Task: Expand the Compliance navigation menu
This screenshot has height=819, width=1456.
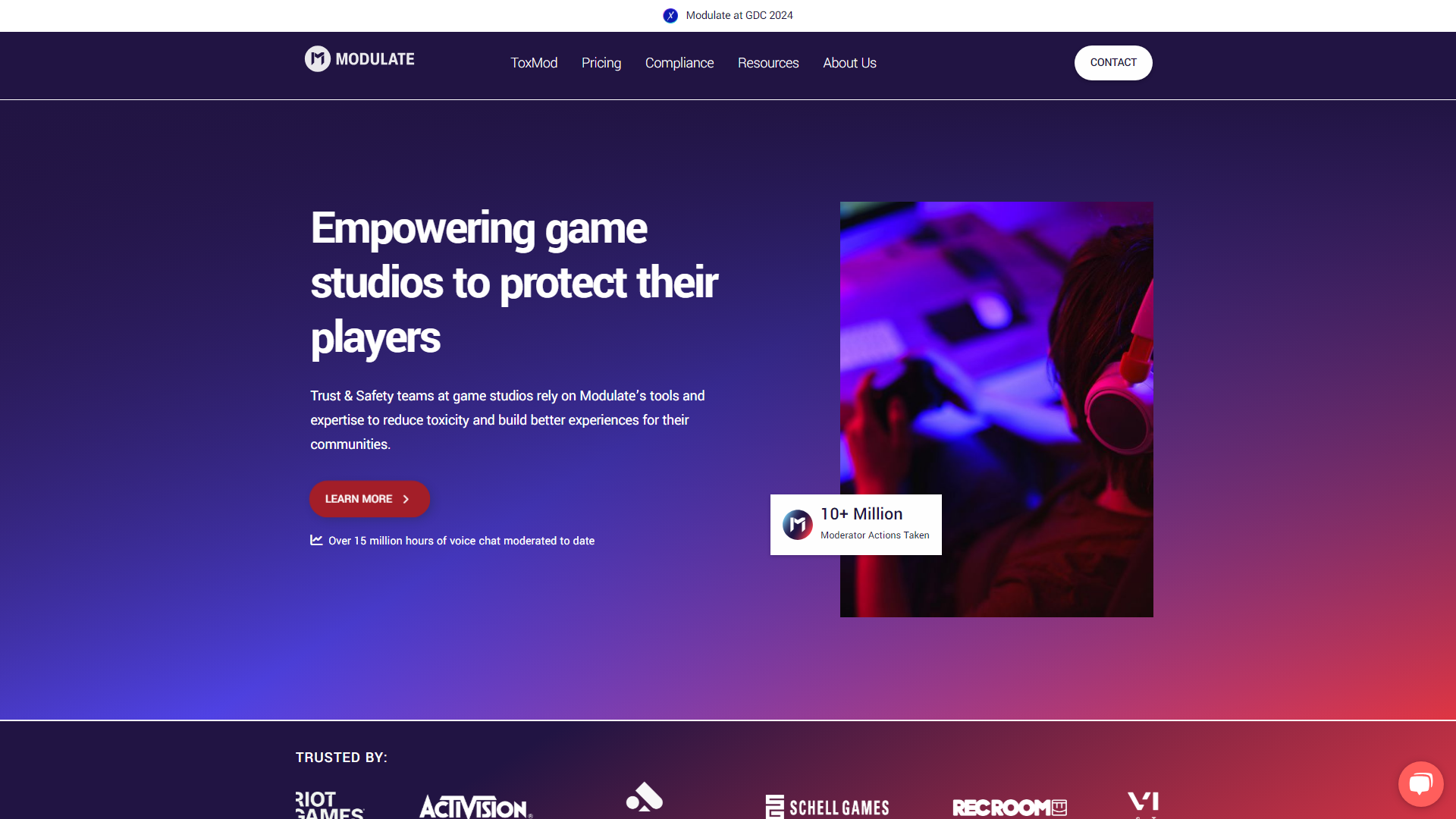Action: (x=679, y=63)
